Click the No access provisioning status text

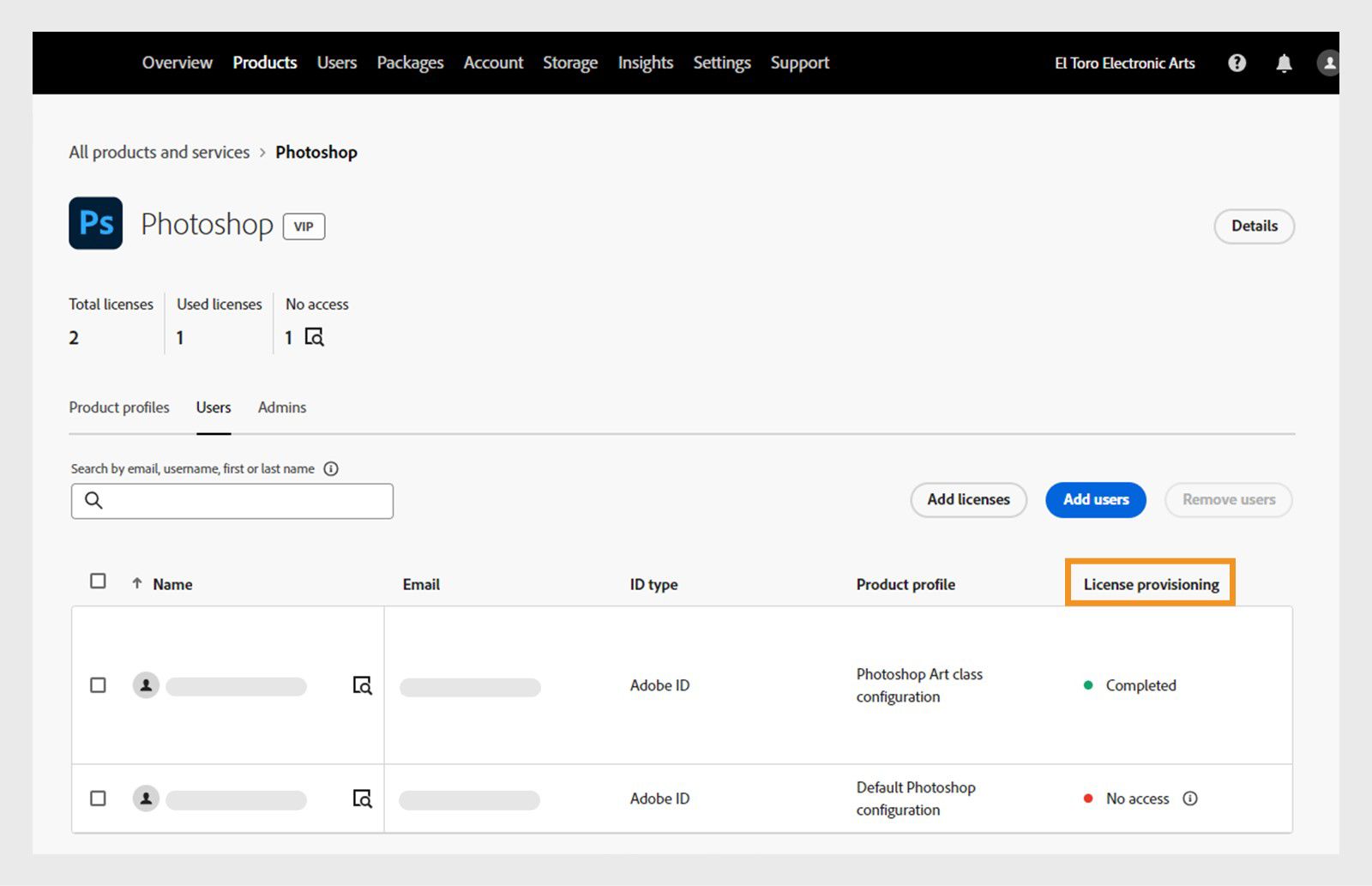(1137, 799)
